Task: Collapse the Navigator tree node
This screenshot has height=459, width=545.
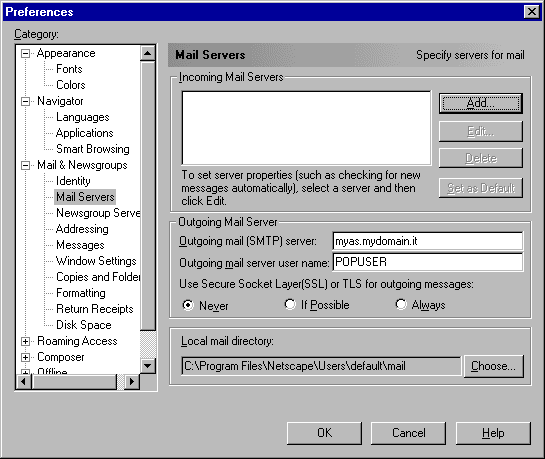Action: coord(25,101)
